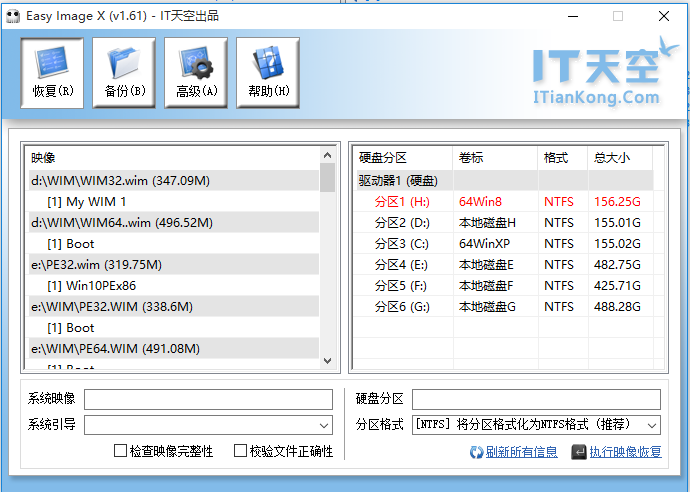Click the 硬盘分区 text field
This screenshot has height=492, width=690.
[x=536, y=400]
